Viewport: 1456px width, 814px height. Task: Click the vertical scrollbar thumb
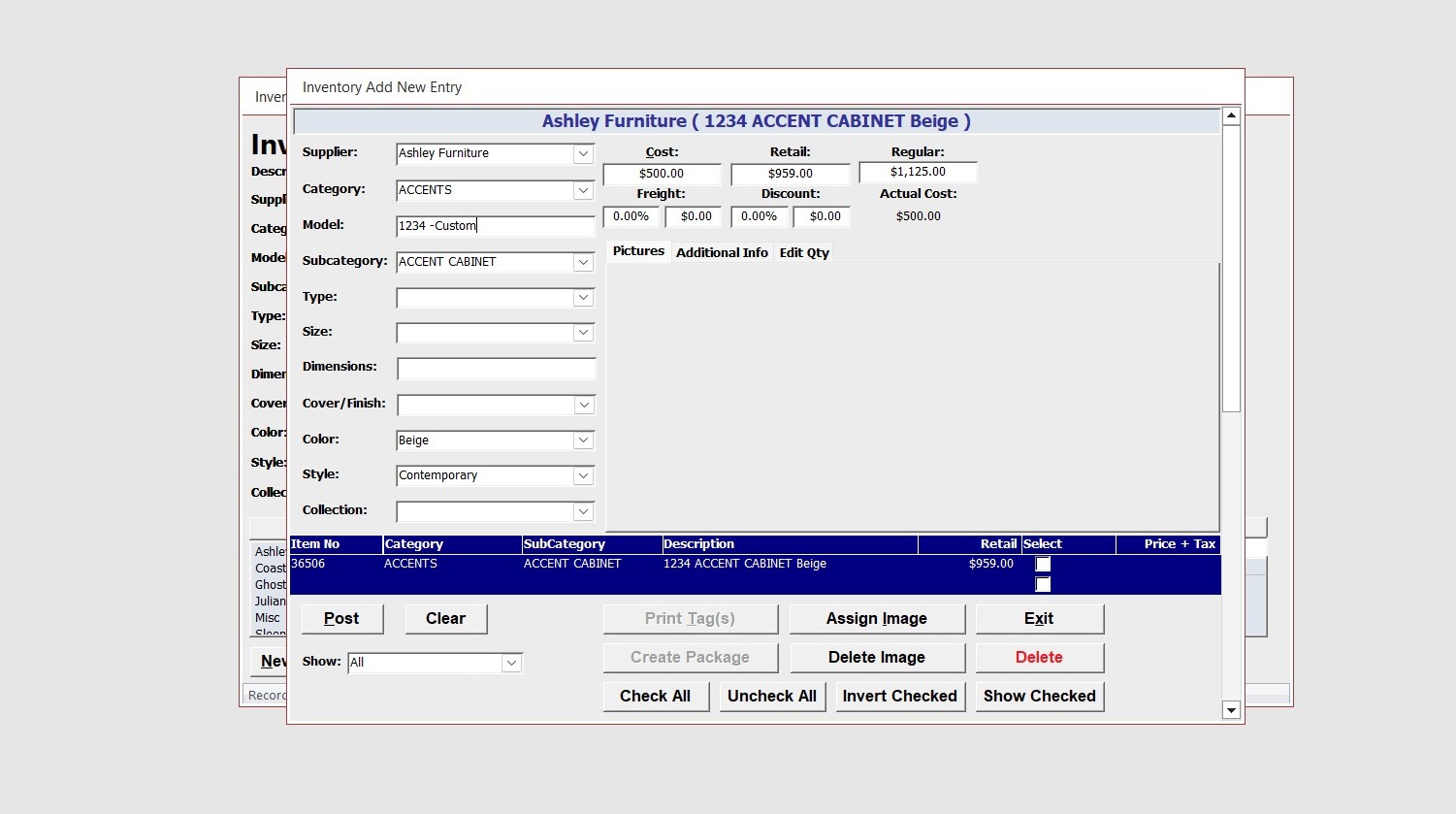(1231, 269)
